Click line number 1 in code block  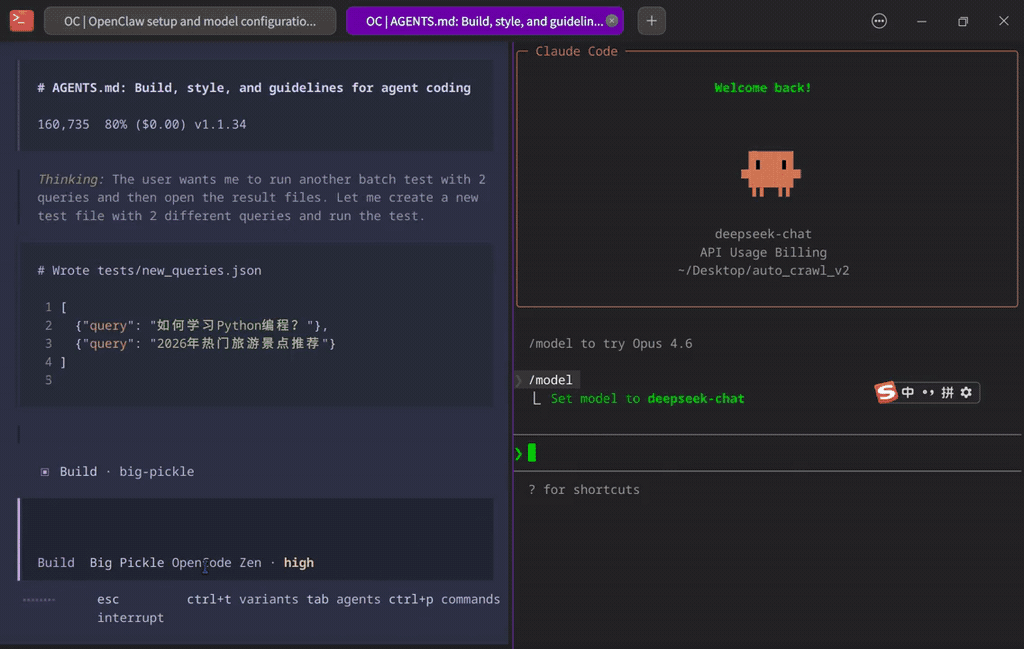coord(48,307)
